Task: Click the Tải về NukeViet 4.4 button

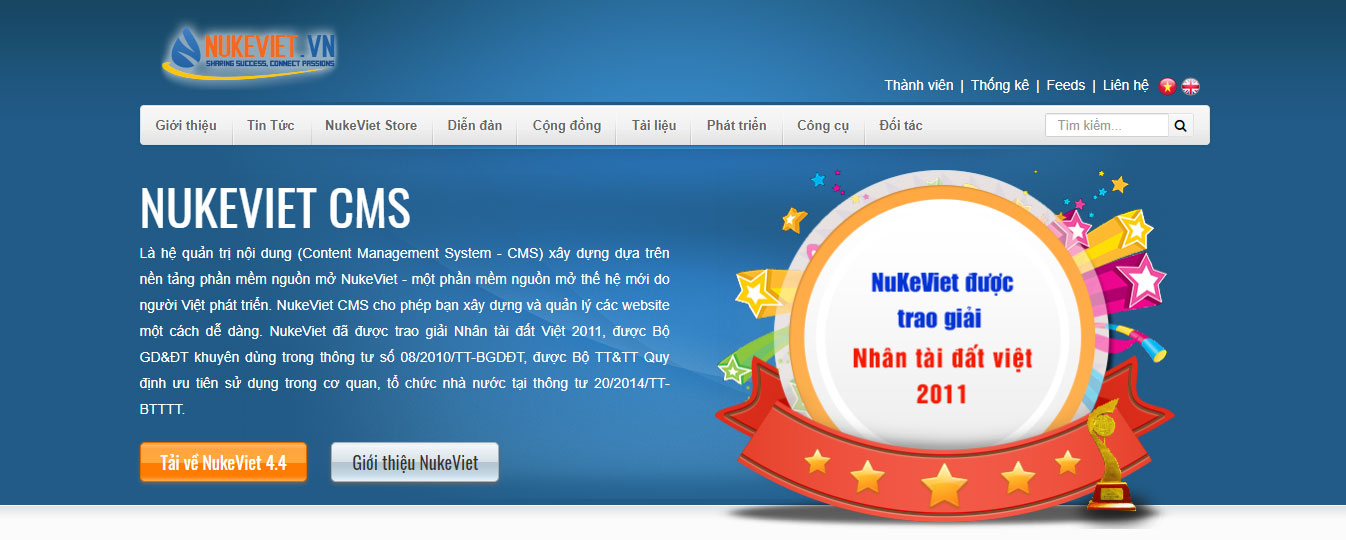Action: [223, 462]
